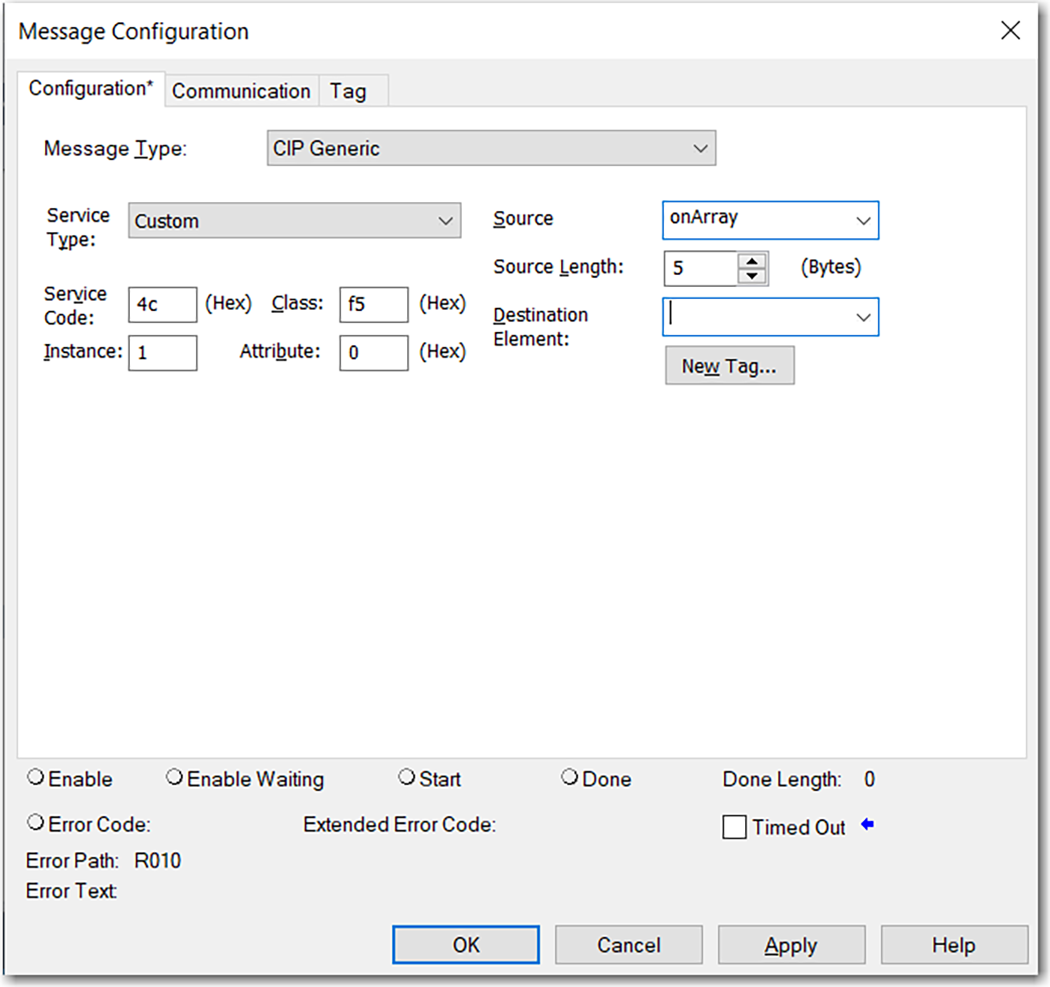
Task: Click the Instance value field
Action: pyautogui.click(x=162, y=352)
